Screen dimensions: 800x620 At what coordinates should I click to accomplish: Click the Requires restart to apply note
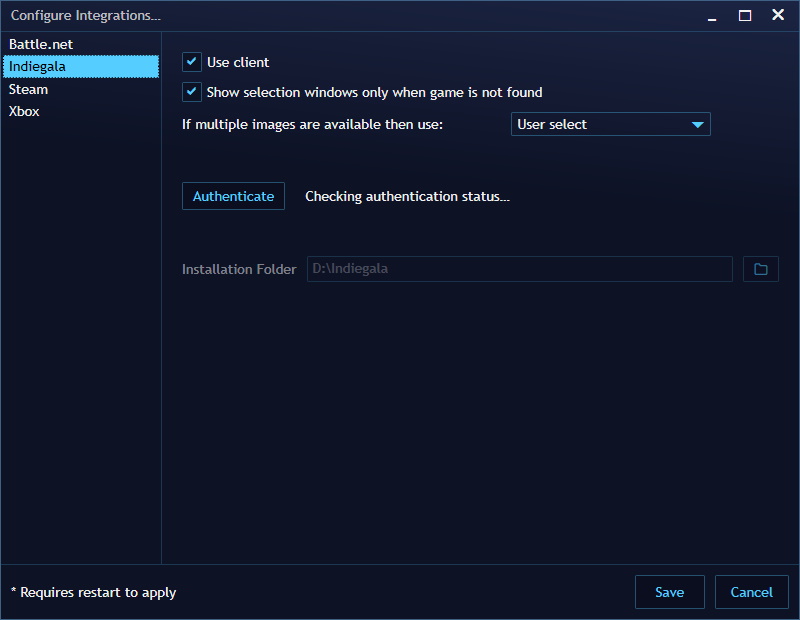[x=93, y=592]
